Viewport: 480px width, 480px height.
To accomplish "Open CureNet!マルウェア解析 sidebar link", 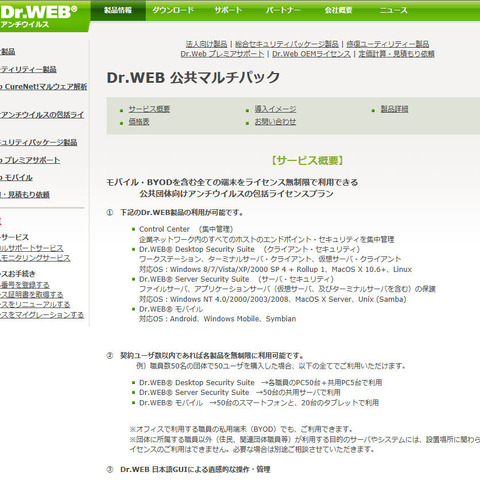I will (x=43, y=87).
